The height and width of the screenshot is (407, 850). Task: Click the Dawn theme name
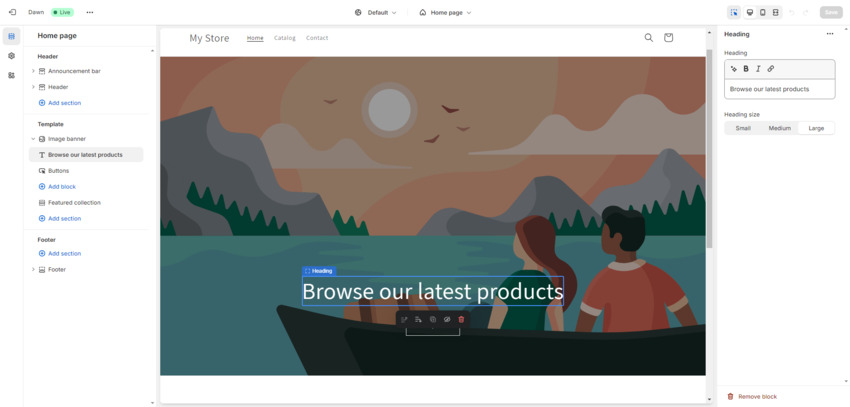tap(36, 12)
